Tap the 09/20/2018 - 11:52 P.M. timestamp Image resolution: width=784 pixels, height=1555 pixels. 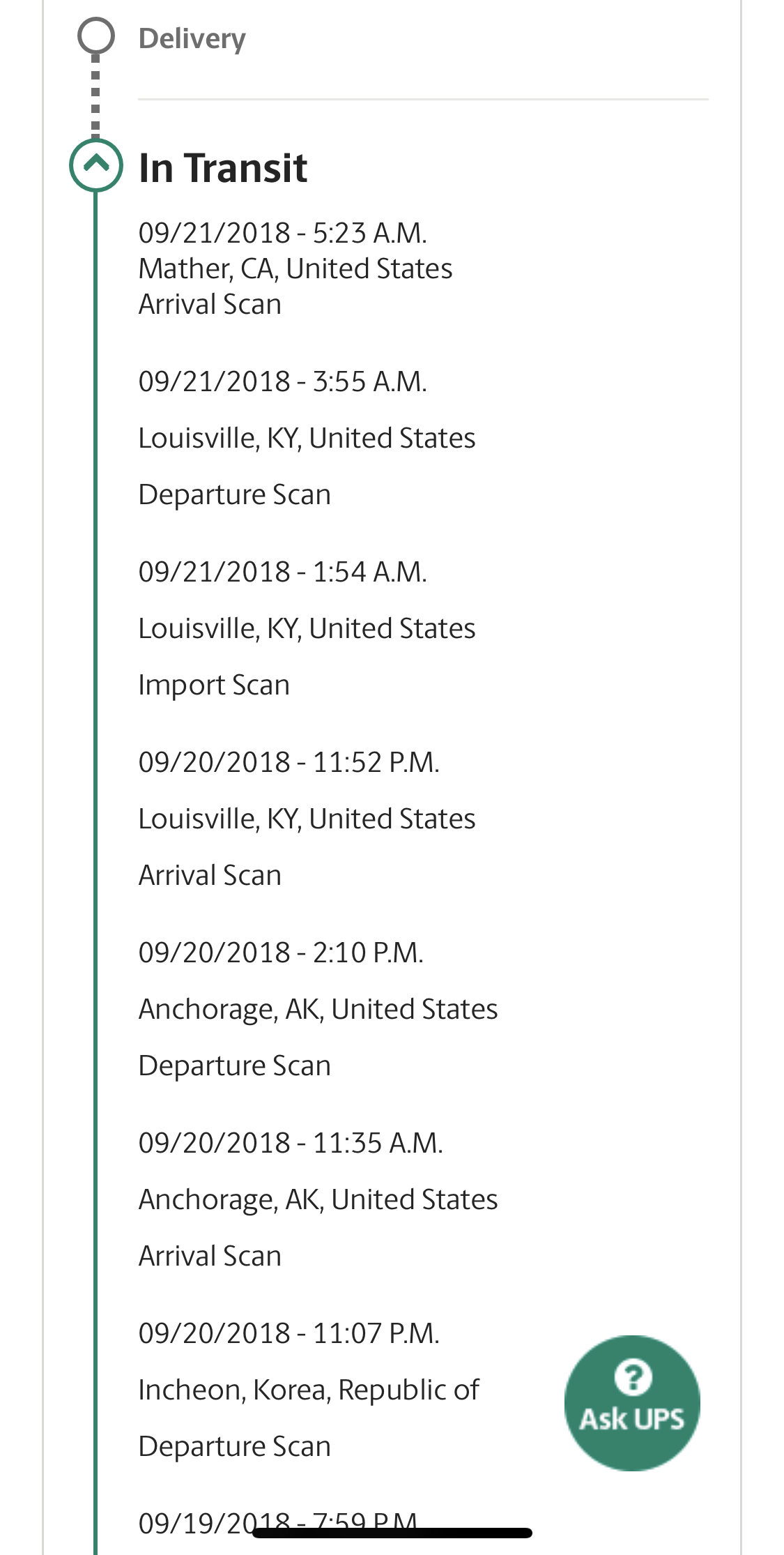[x=289, y=762]
